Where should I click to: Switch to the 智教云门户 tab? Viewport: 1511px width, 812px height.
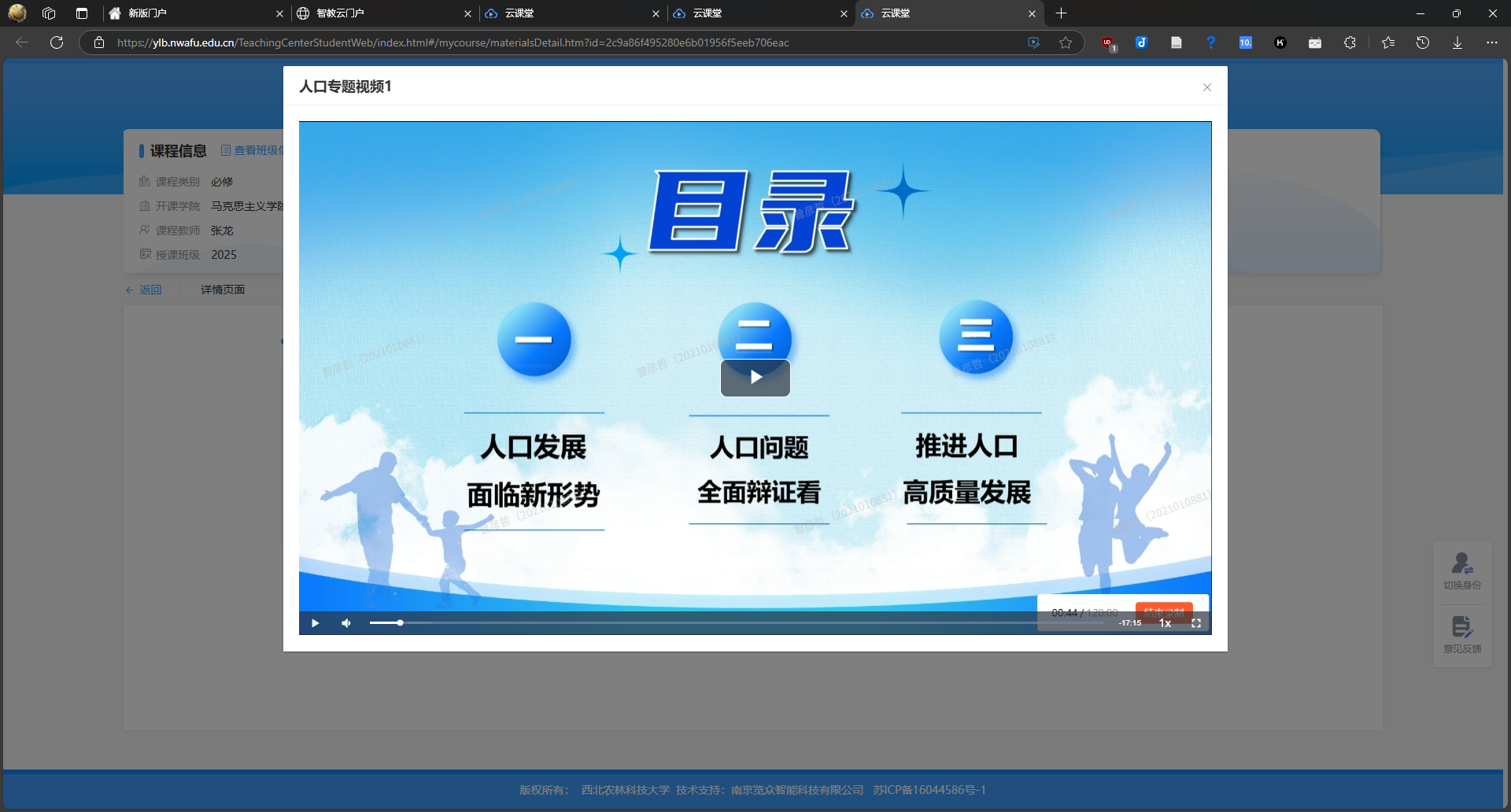[x=382, y=13]
